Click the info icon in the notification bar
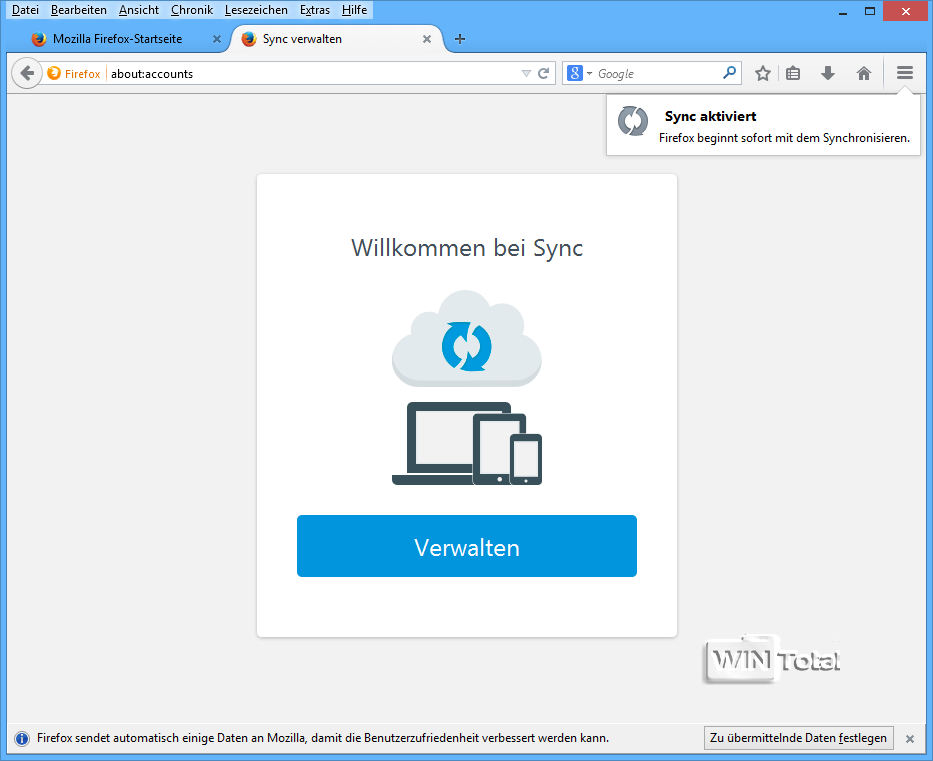The height and width of the screenshot is (761, 933). point(22,738)
